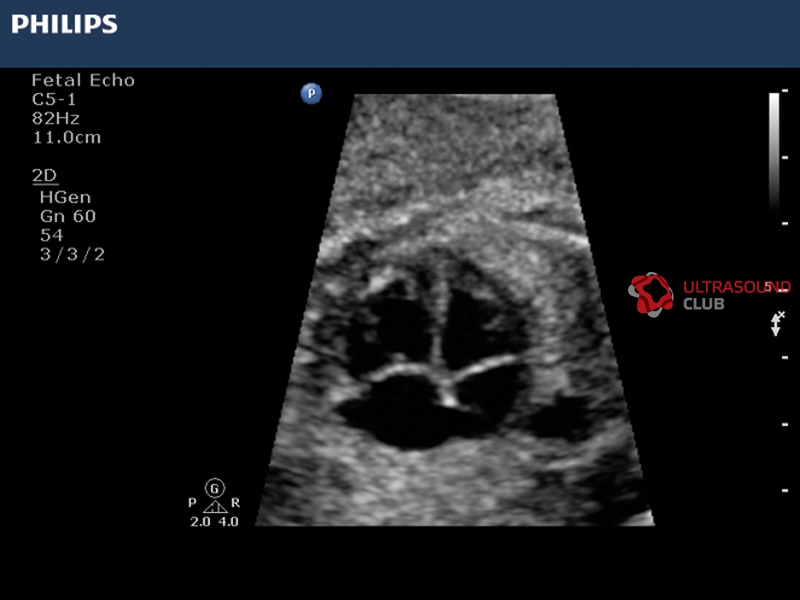Click the 'HGen' harmonic setting text
800x600 pixels.
click(65, 197)
